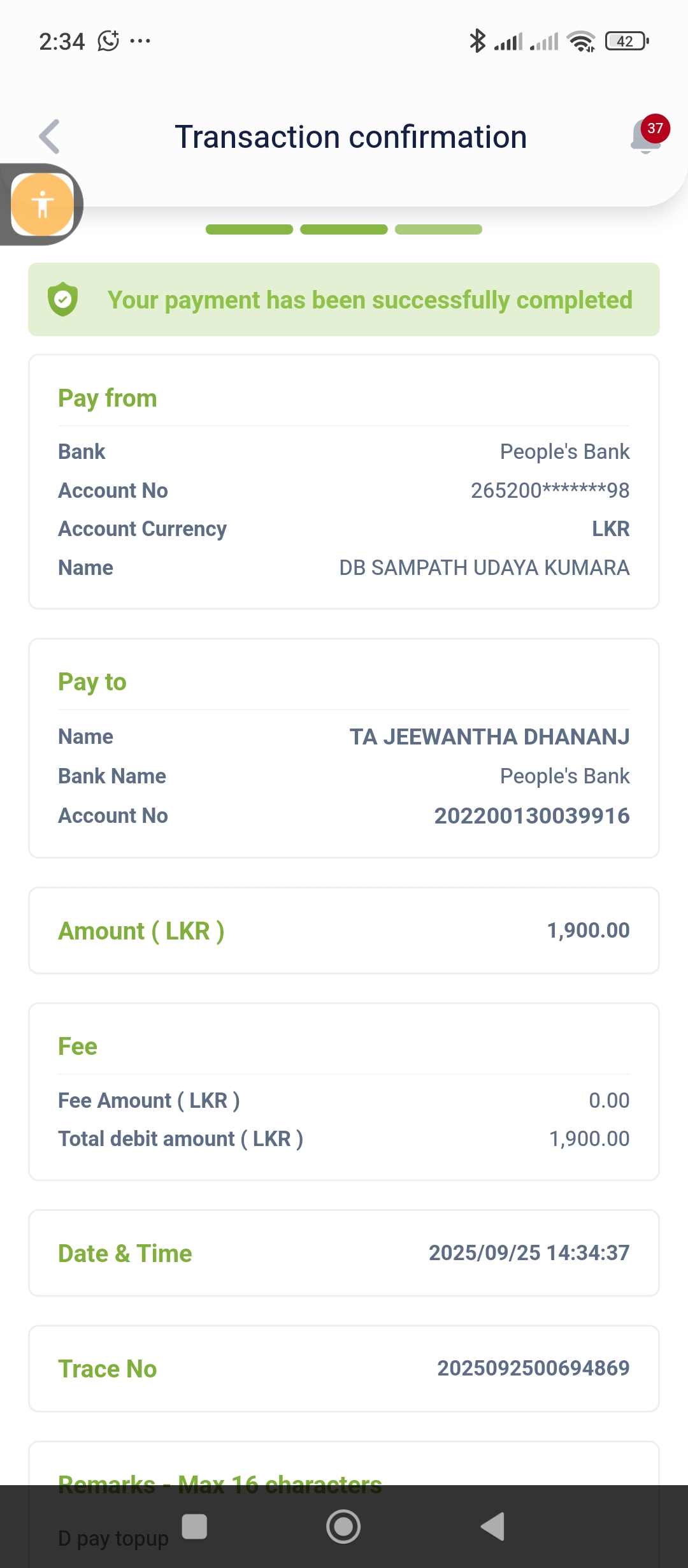Tap the Remarks field showing D pay topup
This screenshot has width=688, height=1568.
[113, 1538]
